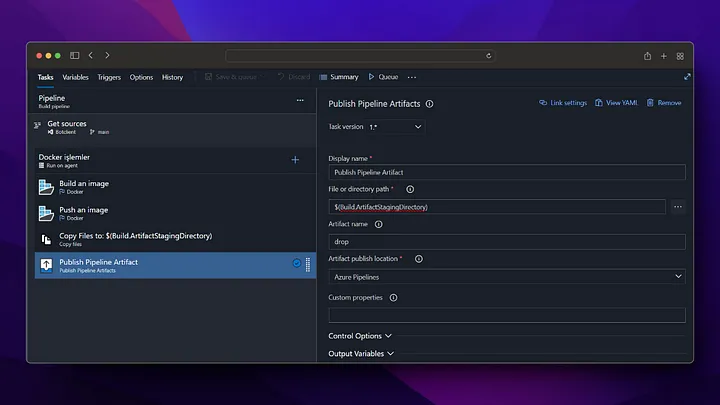Image resolution: width=720 pixels, height=405 pixels.
Task: Go back with the browser arrow
Action: 91,55
